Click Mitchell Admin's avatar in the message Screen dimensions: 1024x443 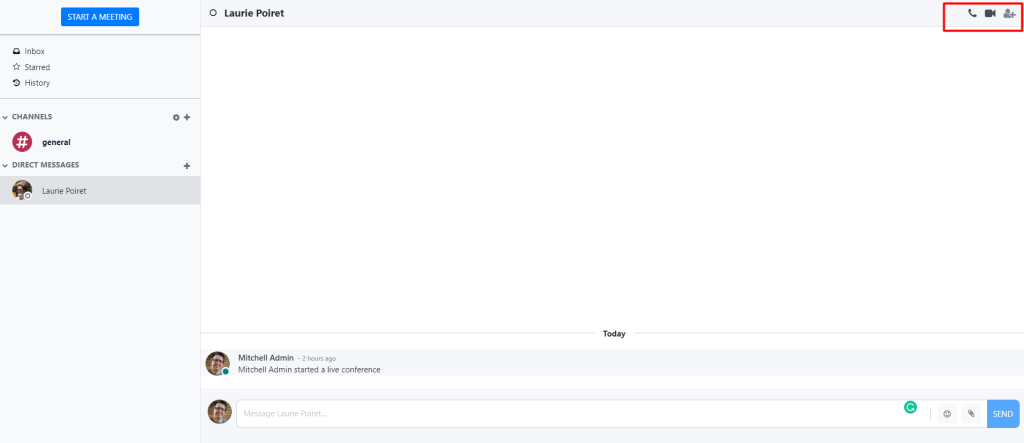tap(217, 363)
